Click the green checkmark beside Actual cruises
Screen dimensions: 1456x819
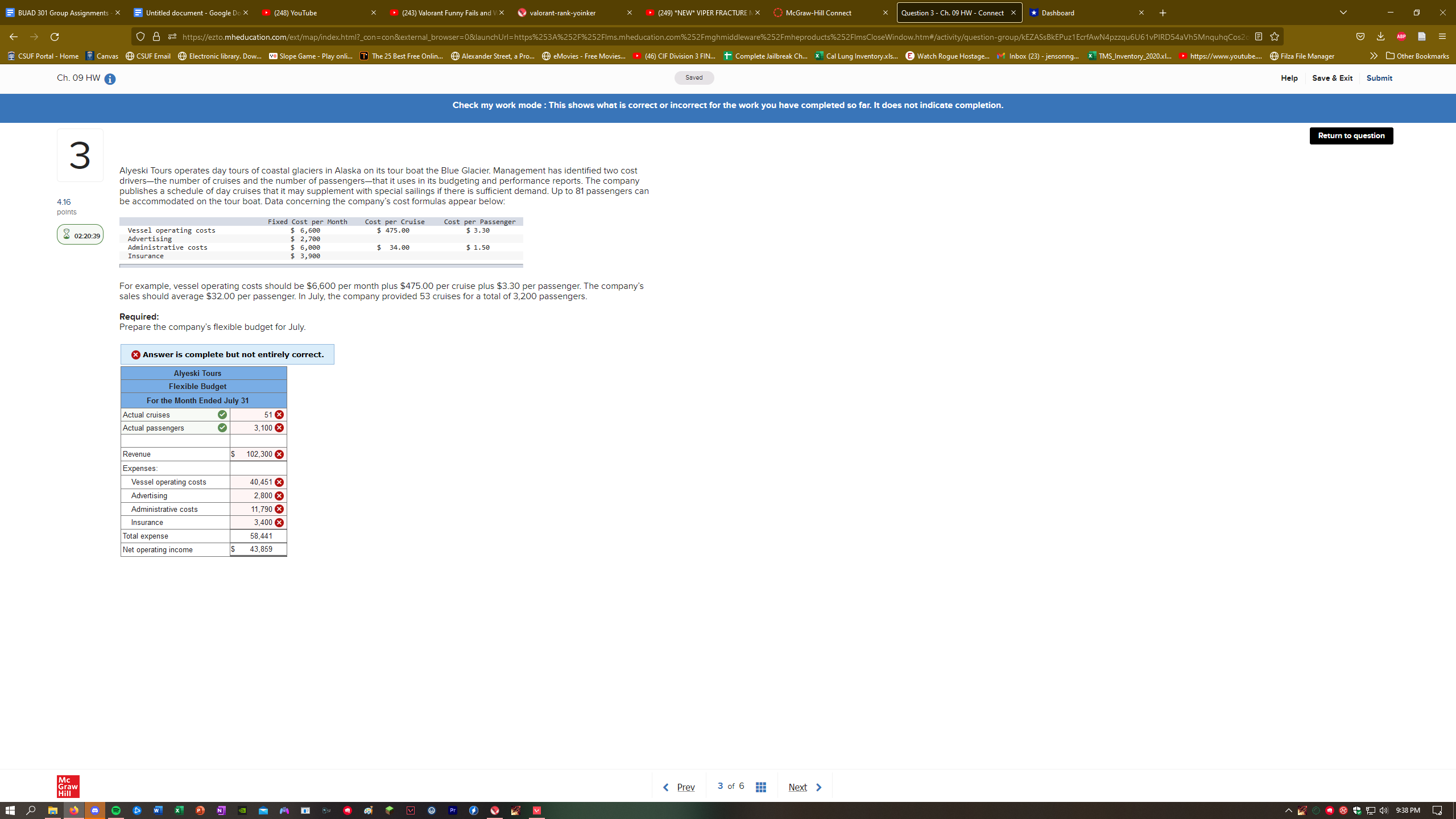221,415
